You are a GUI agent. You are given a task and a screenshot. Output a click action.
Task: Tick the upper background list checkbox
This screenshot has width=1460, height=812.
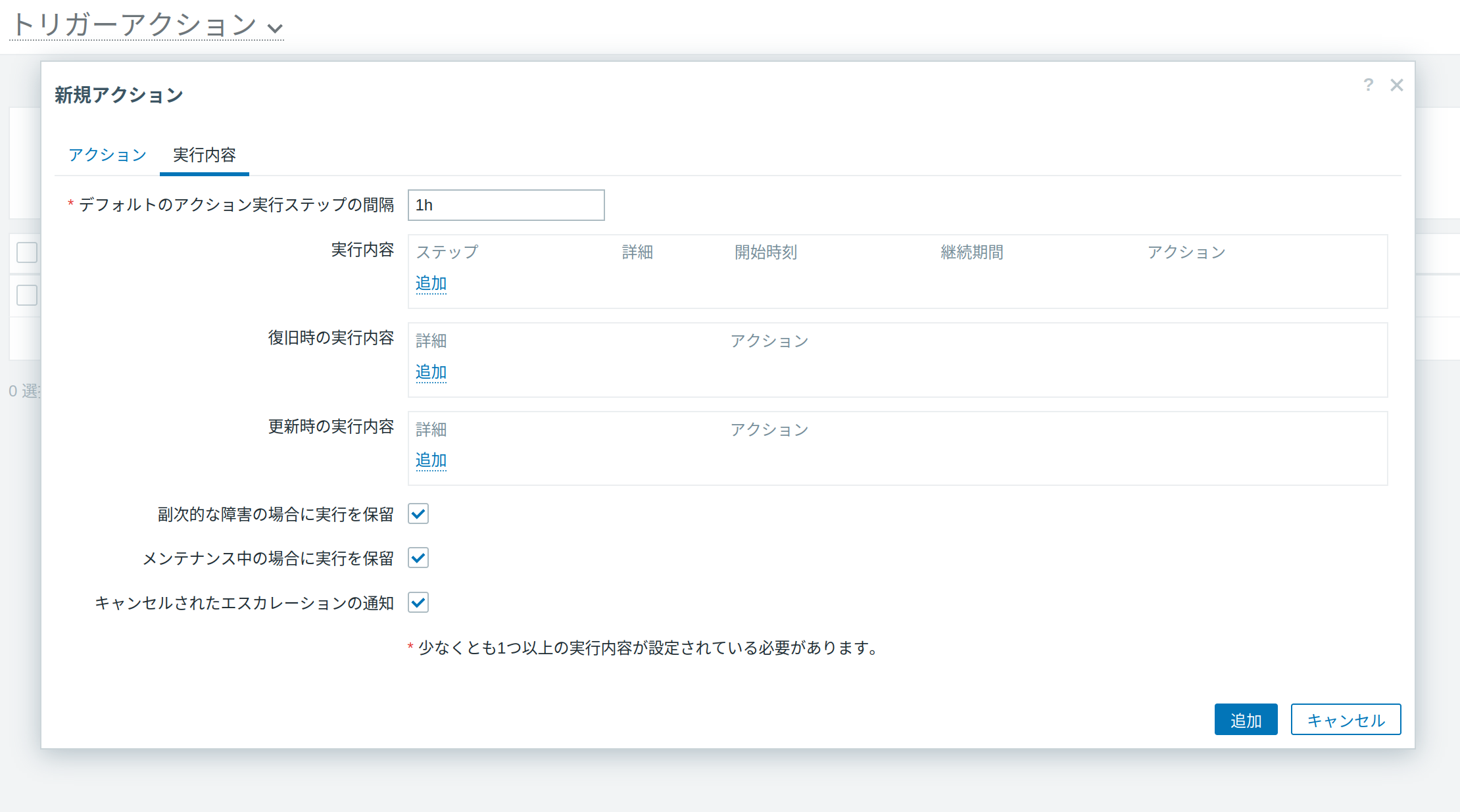coord(27,252)
